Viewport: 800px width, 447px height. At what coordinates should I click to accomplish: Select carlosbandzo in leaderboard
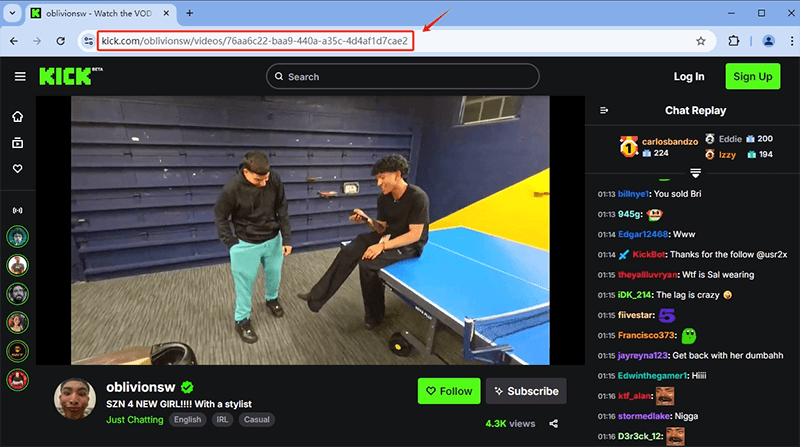(x=669, y=141)
